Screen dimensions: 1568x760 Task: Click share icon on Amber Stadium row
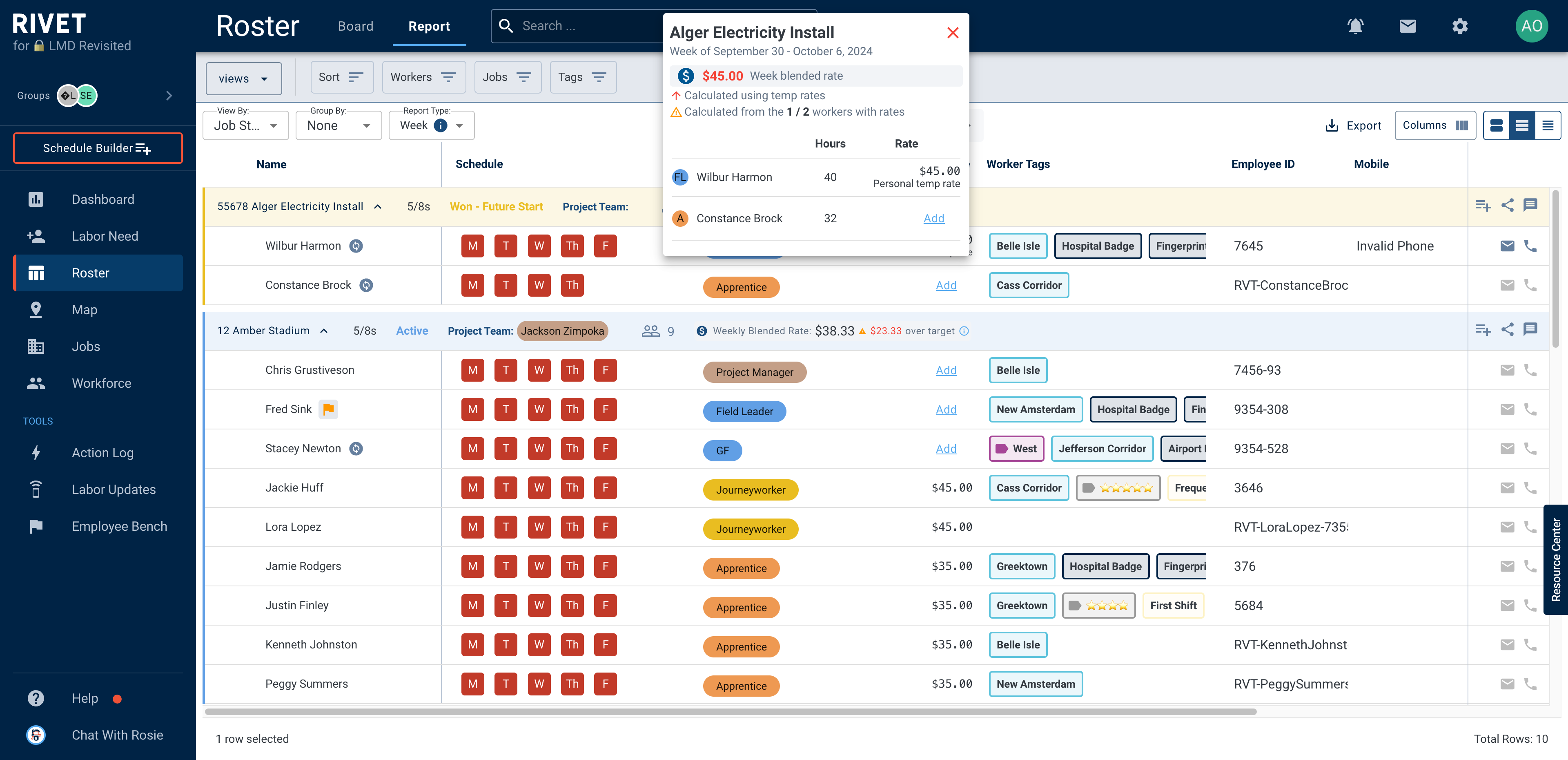click(1507, 330)
